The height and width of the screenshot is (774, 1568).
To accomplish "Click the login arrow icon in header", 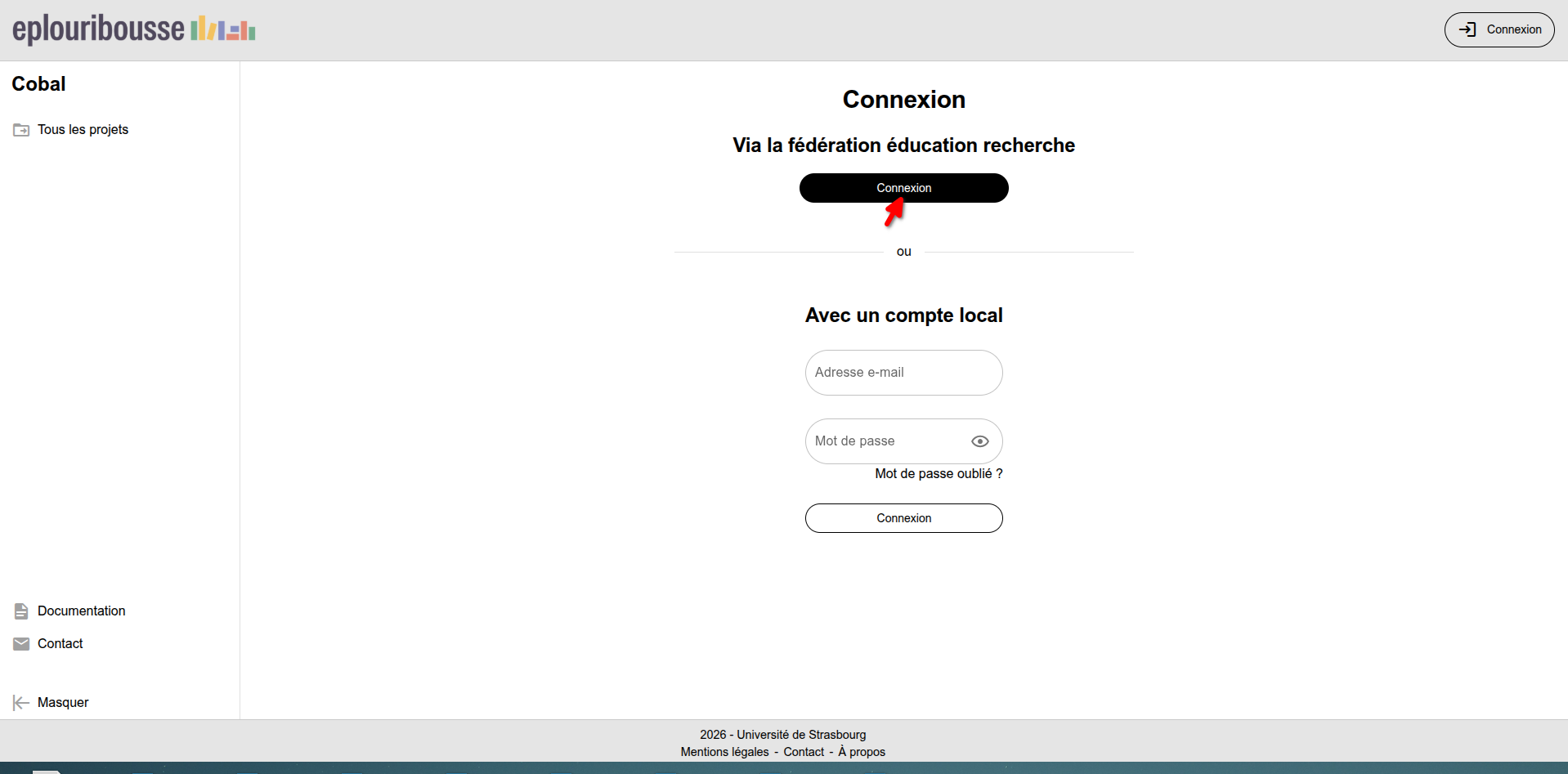I will click(1467, 29).
